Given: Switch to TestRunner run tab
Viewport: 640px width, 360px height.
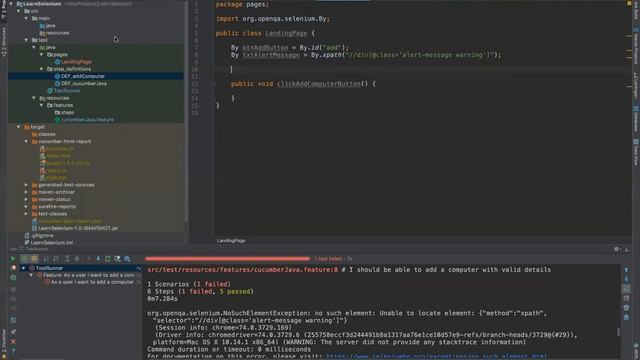Looking at the screenshot, I should point(36,249).
